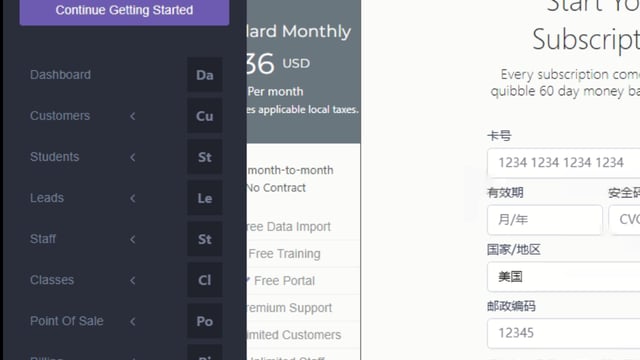The width and height of the screenshot is (640, 360).
Task: Click the Da dashboard icon tile
Action: (205, 75)
